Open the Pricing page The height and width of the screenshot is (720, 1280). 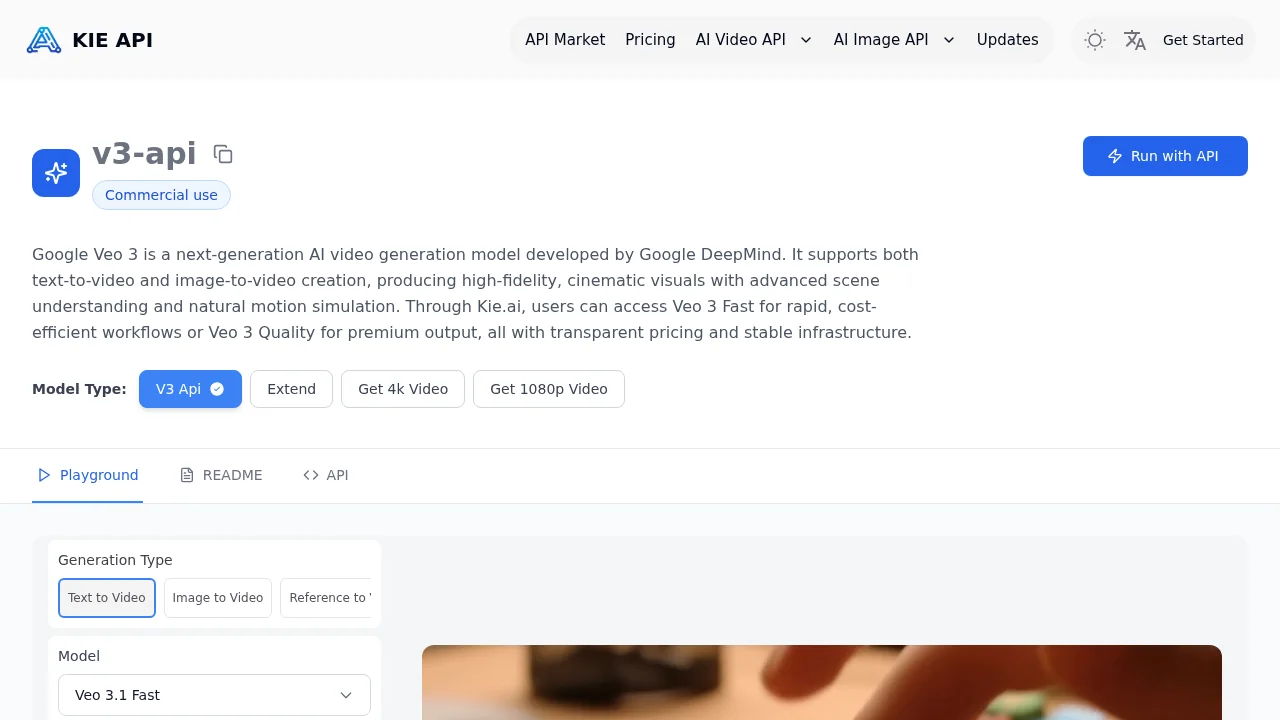tap(650, 40)
